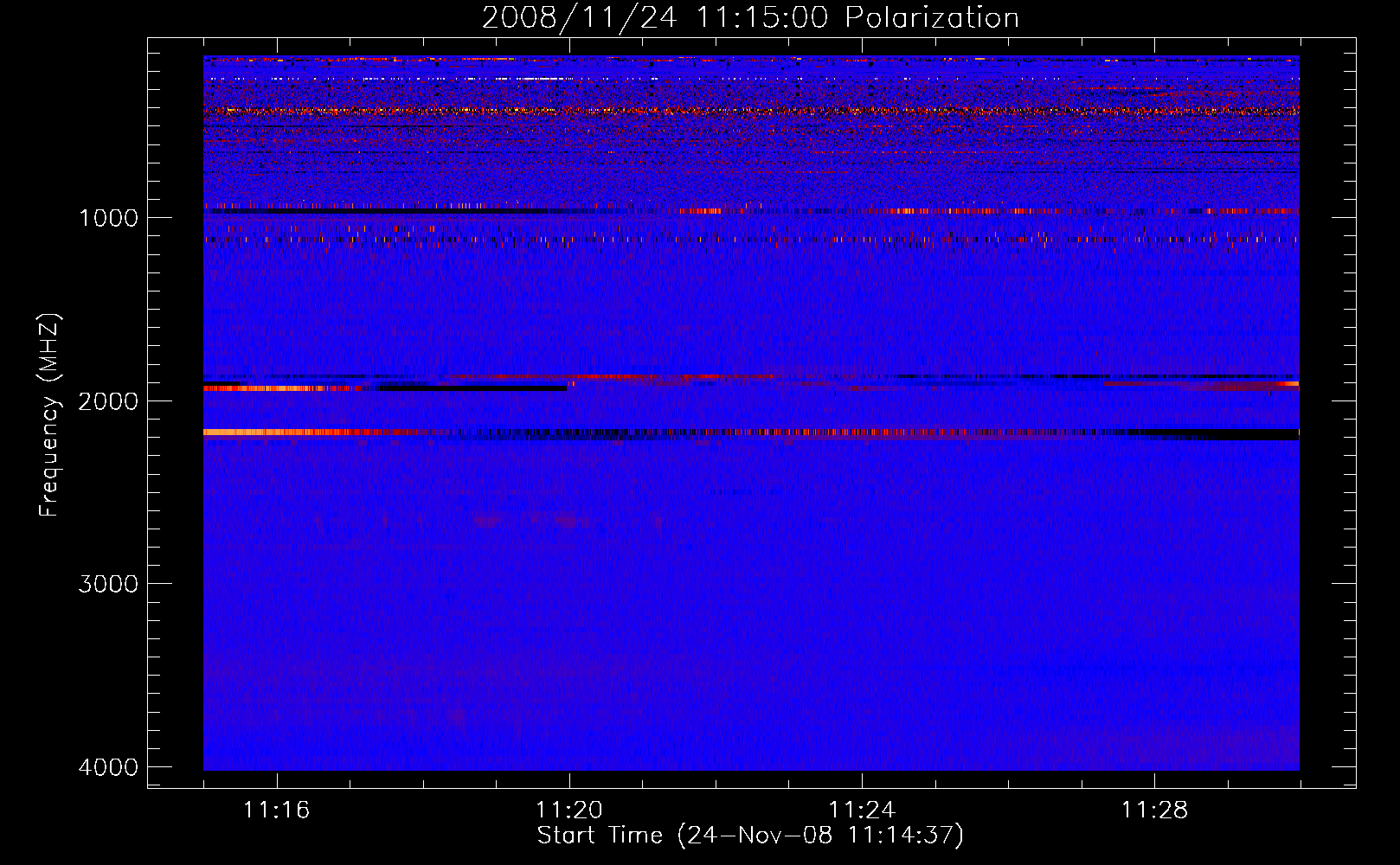
Task: Click the 'Start Time (24-Nov-08 11:14:37)' label
Action: click(x=750, y=836)
